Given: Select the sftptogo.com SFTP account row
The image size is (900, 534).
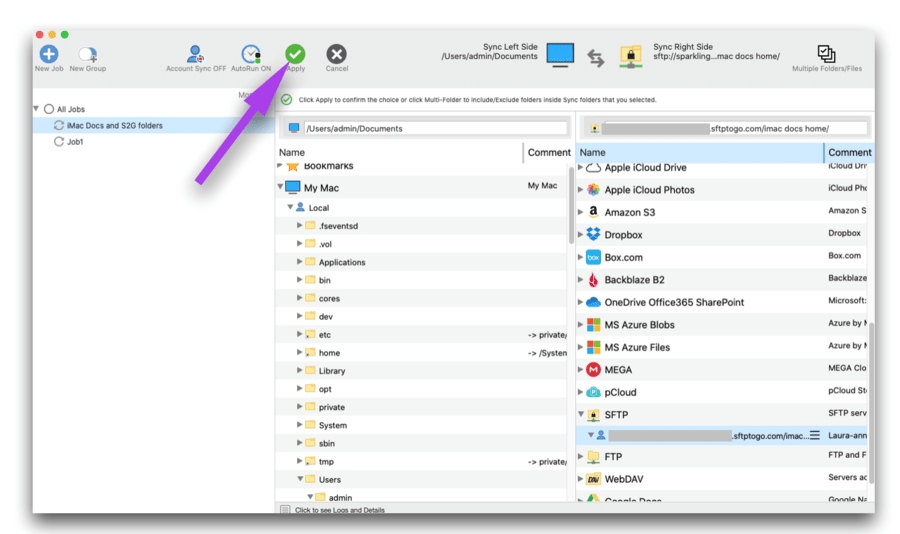Looking at the screenshot, I should (x=721, y=435).
